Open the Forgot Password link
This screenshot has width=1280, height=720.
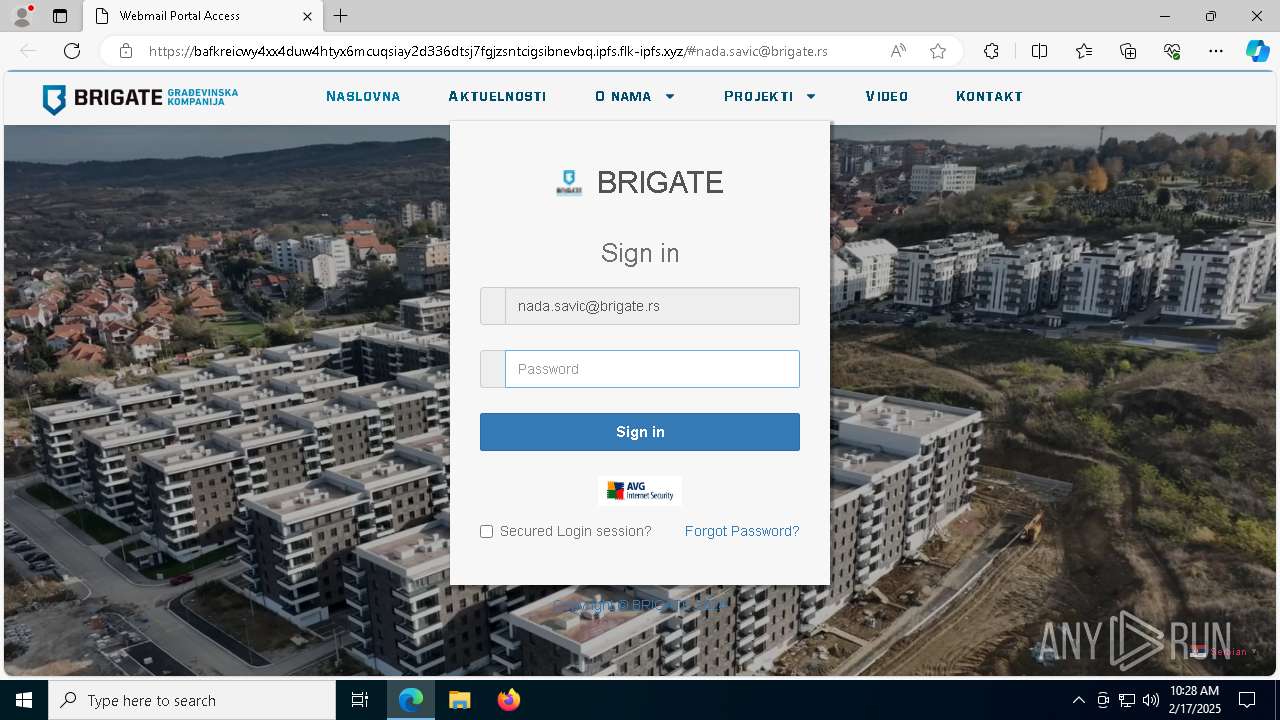(x=742, y=531)
